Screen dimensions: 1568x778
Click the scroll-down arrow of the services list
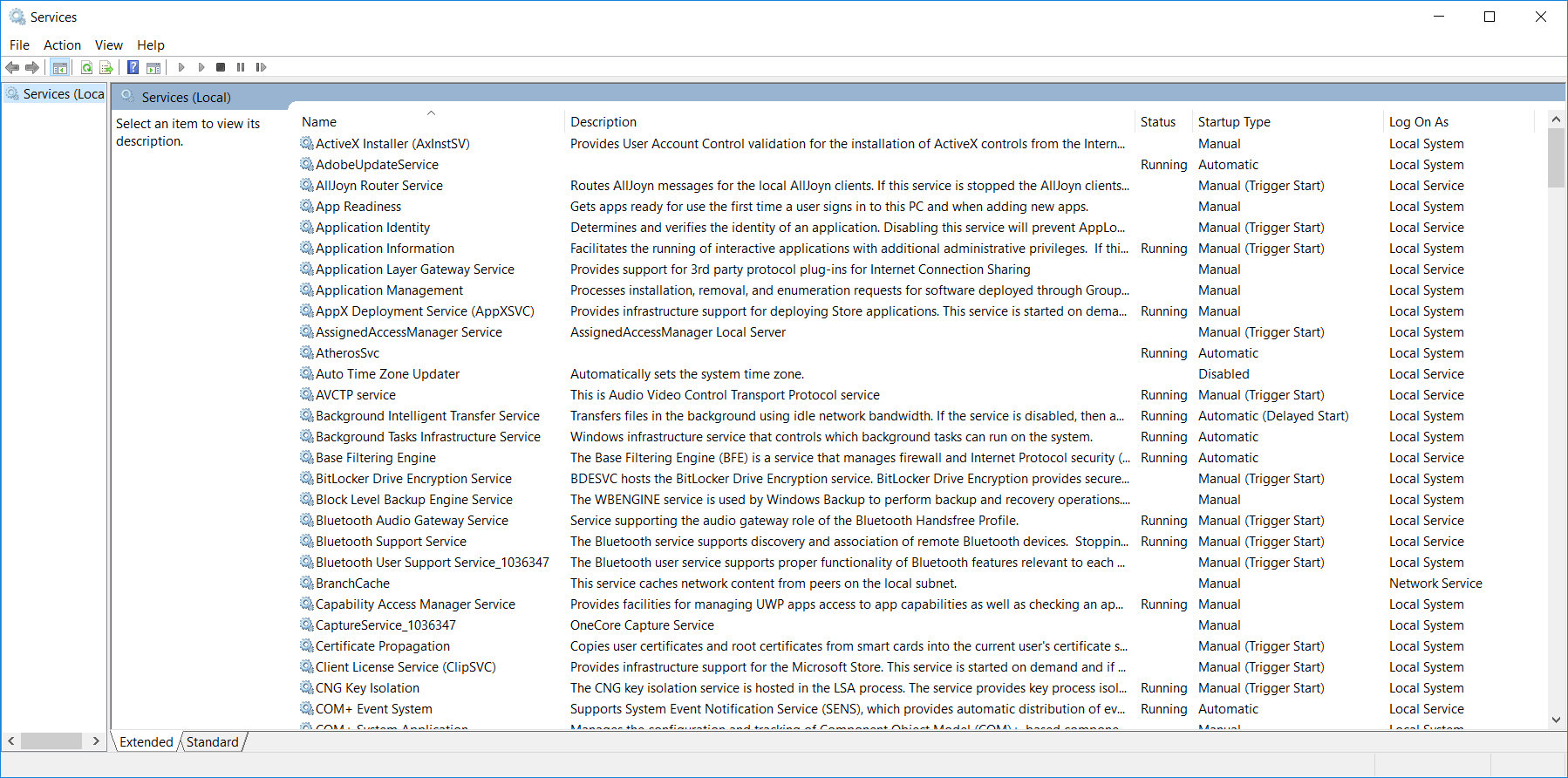1557,720
